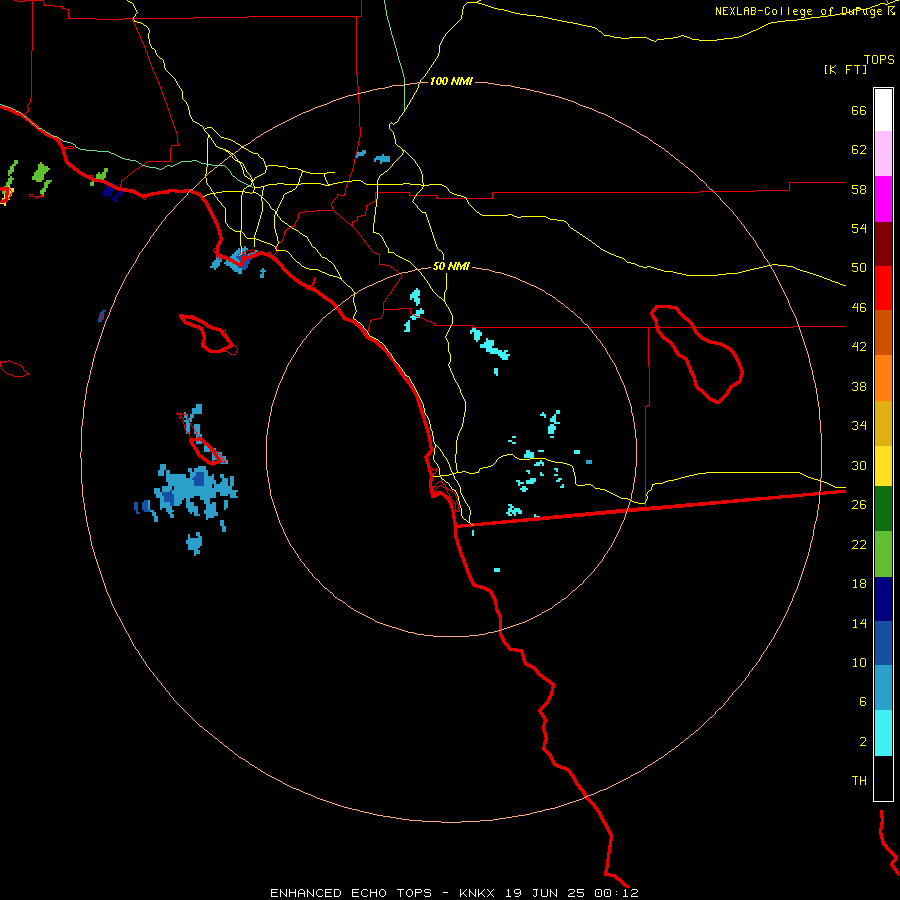Click the 66 scale value

(x=859, y=110)
